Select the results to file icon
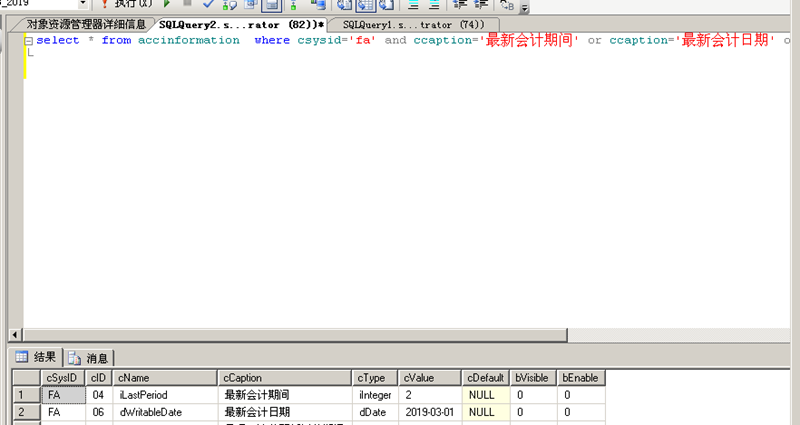Viewport: 800px width, 425px height. (386, 5)
